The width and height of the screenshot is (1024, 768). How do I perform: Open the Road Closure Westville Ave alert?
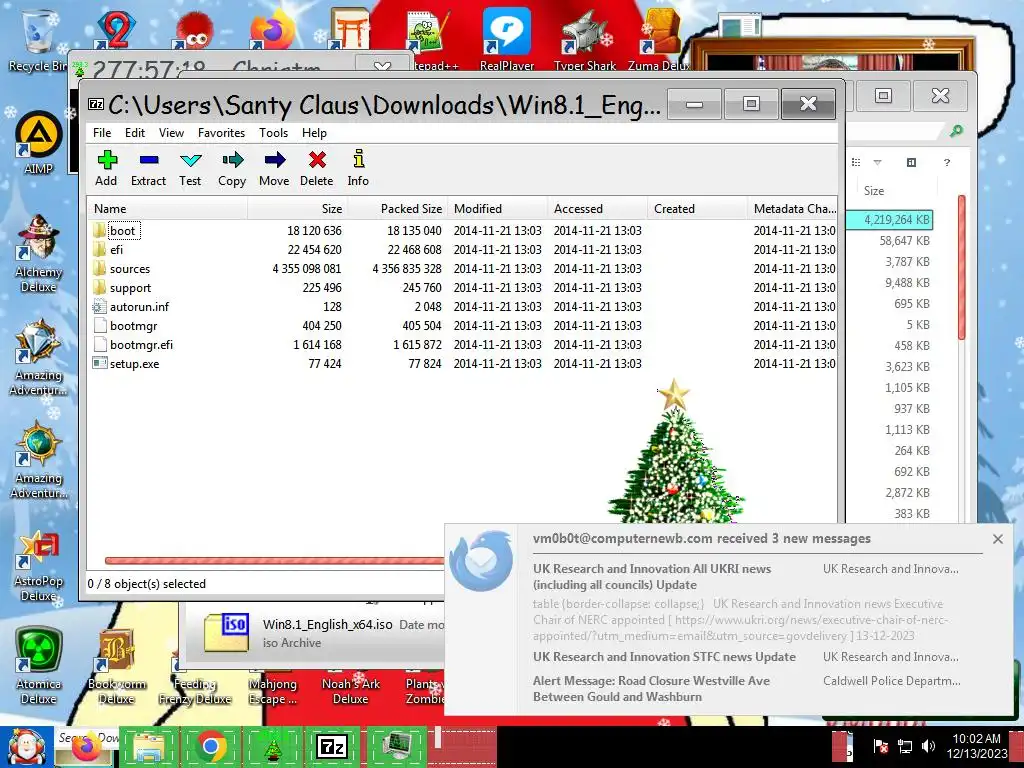click(x=651, y=688)
